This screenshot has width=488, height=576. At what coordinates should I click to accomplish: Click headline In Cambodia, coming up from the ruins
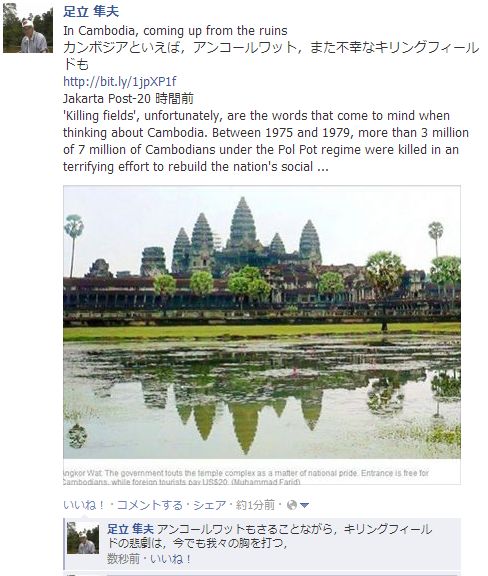click(x=175, y=30)
